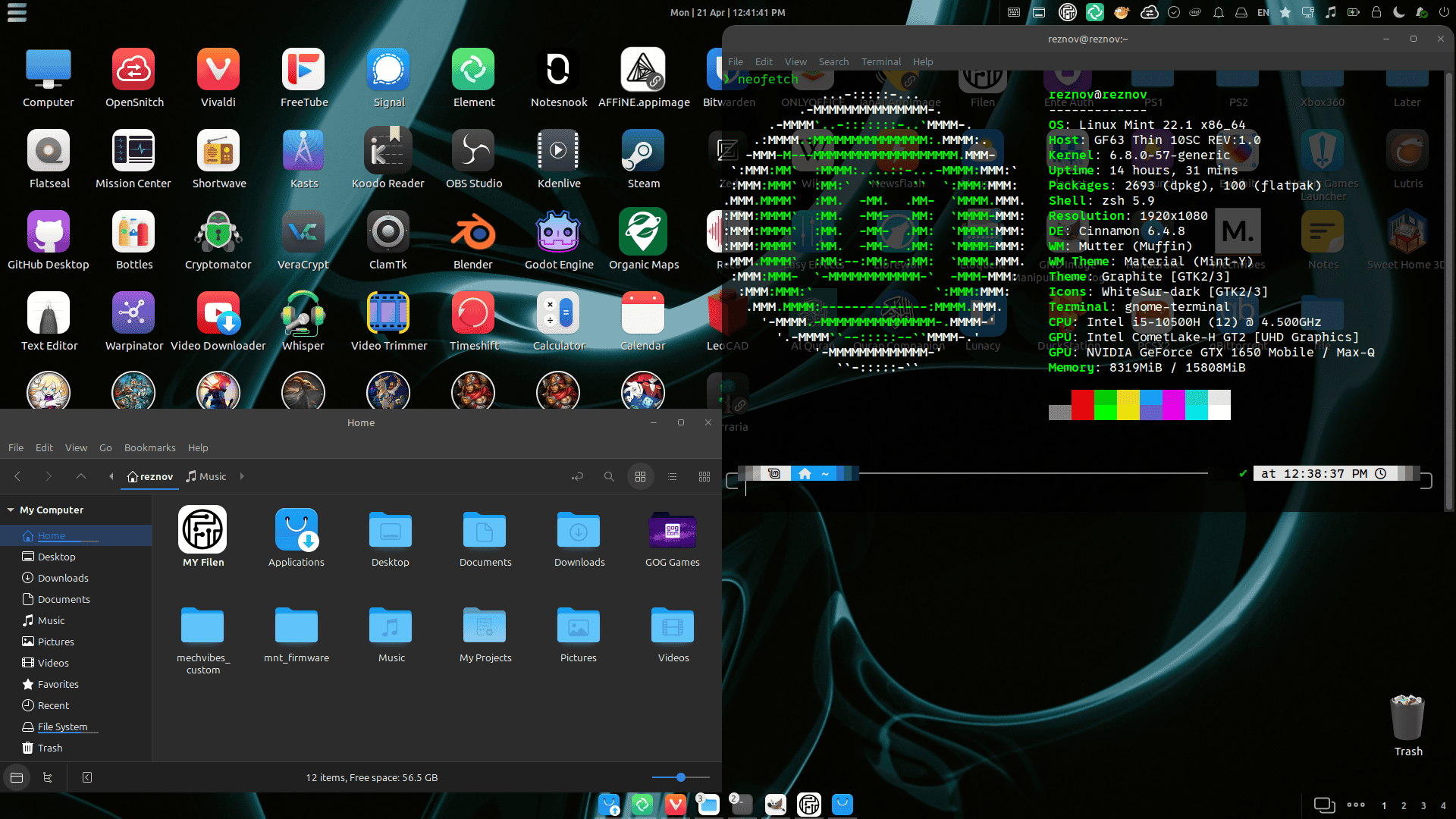Click the Vivaldi icon in the bottom dock
This screenshot has width=1456, height=819.
tap(675, 805)
